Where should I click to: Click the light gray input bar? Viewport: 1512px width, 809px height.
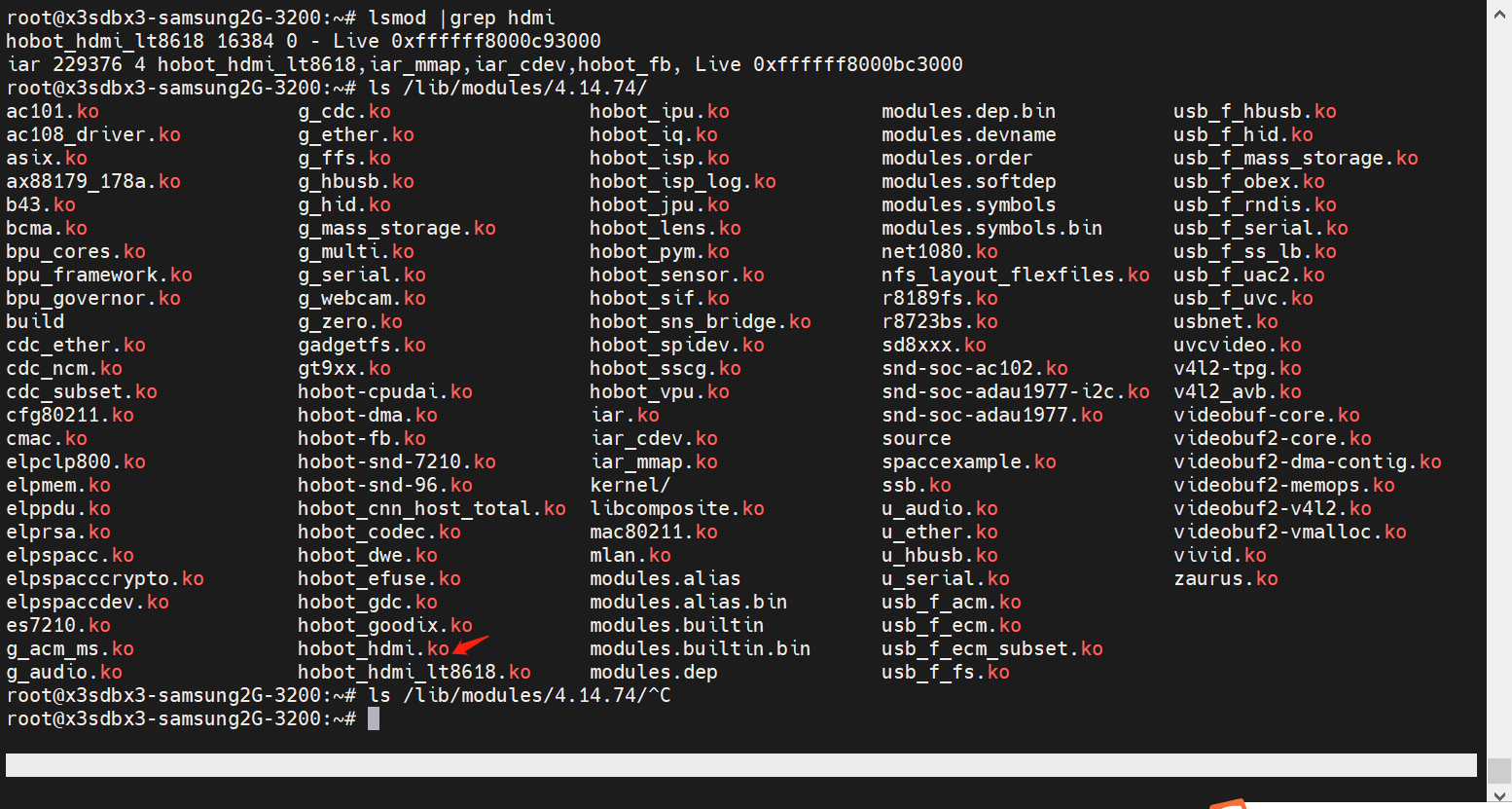[739, 765]
